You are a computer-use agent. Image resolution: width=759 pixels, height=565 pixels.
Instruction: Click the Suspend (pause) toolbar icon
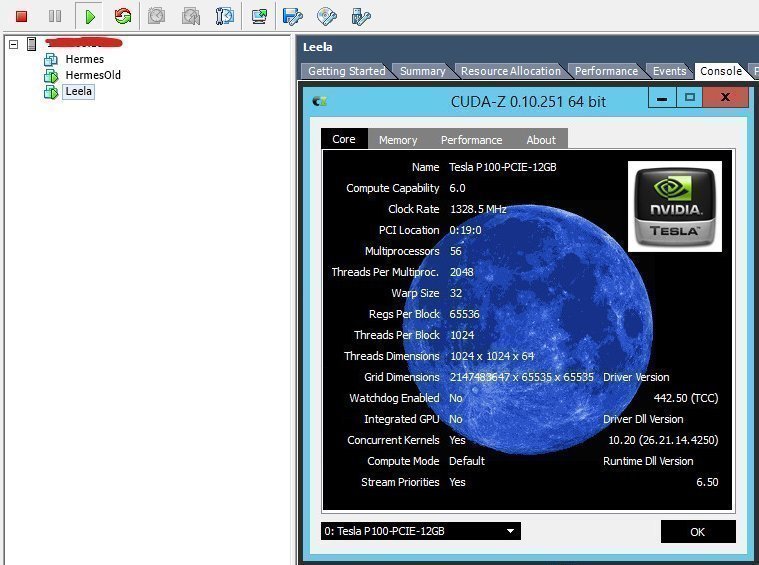coord(55,17)
